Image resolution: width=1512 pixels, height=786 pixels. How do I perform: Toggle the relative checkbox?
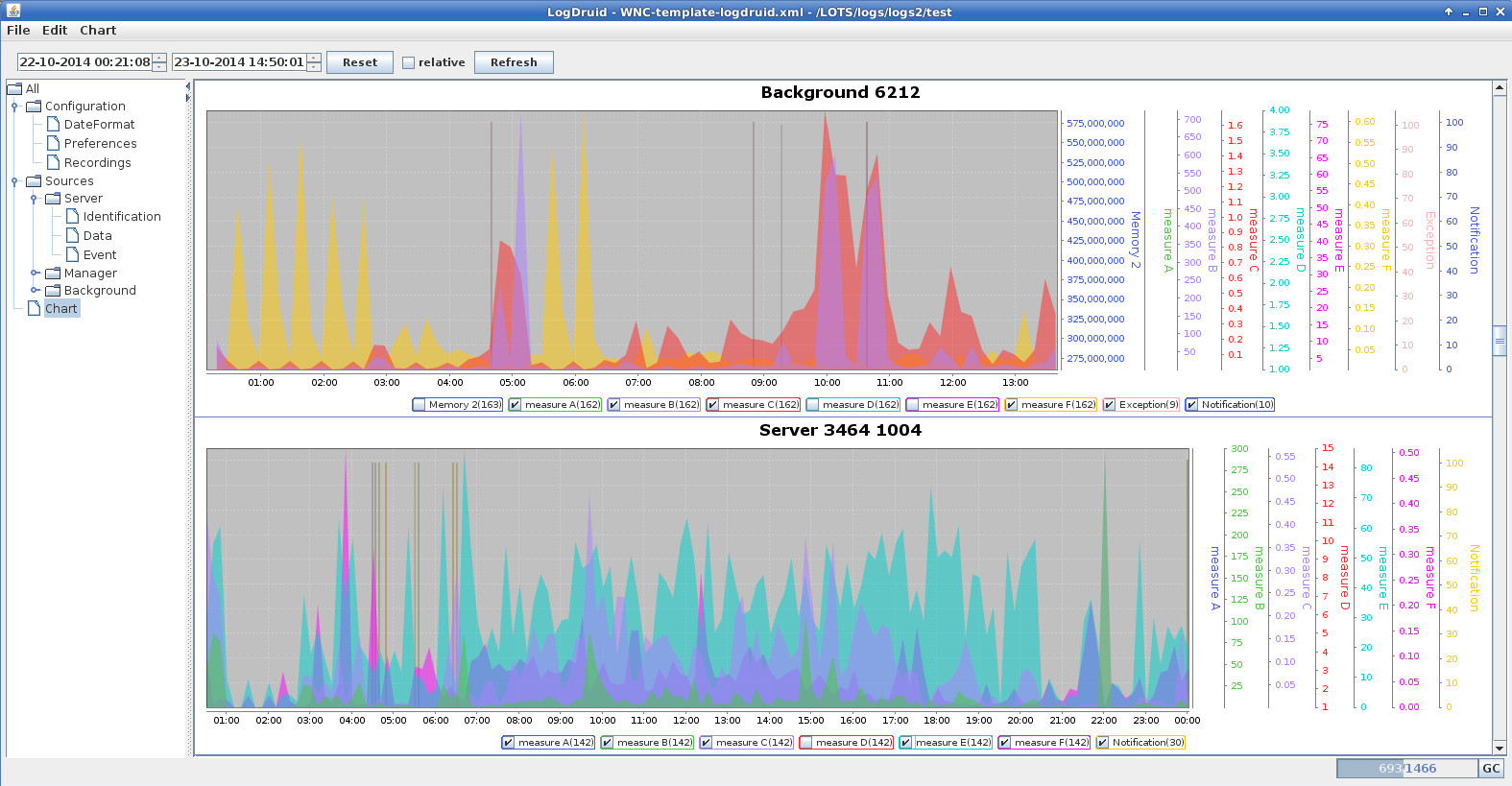pyautogui.click(x=409, y=62)
